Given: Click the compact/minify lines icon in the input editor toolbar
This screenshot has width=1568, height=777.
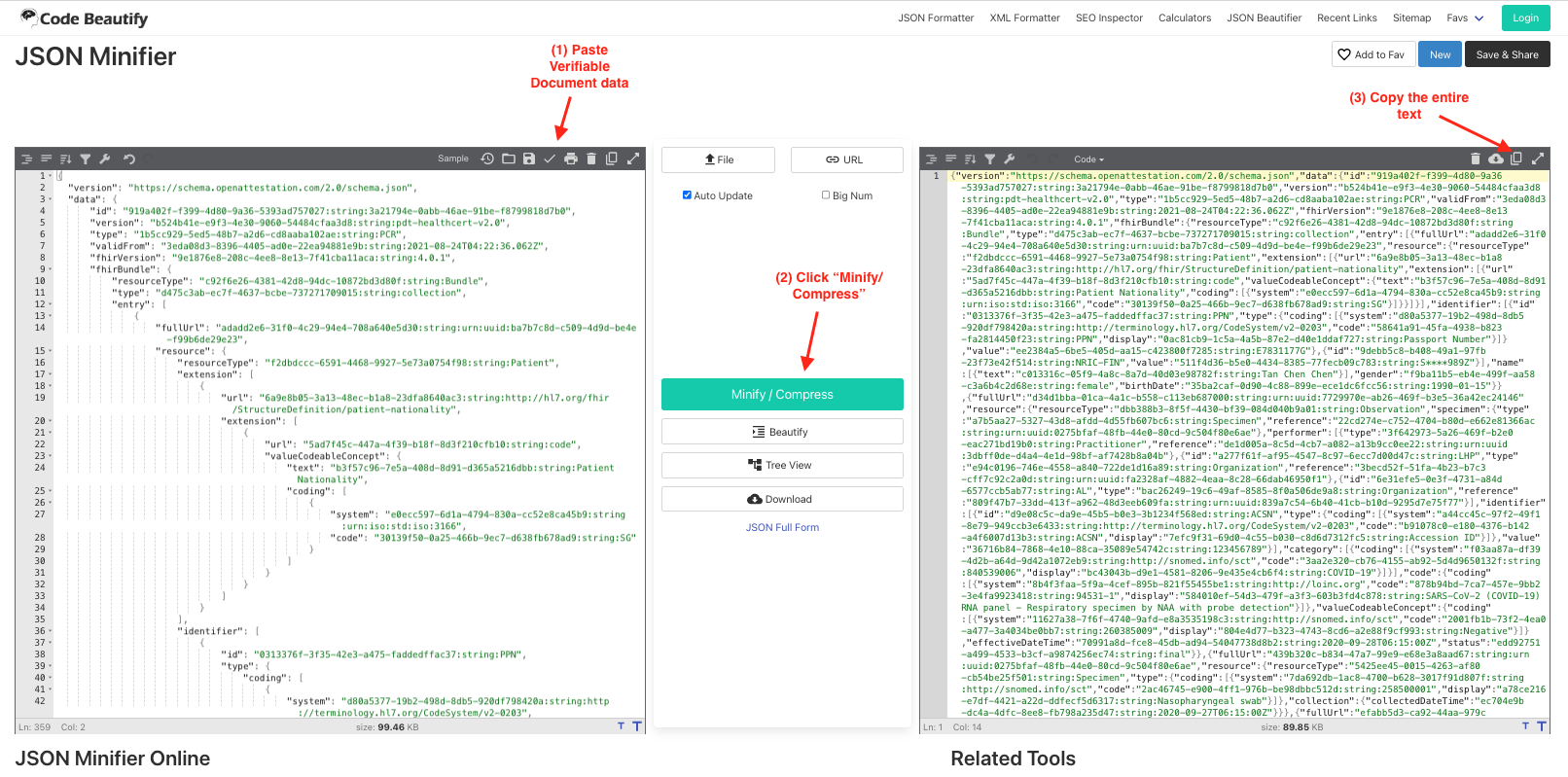Looking at the screenshot, I should (46, 159).
